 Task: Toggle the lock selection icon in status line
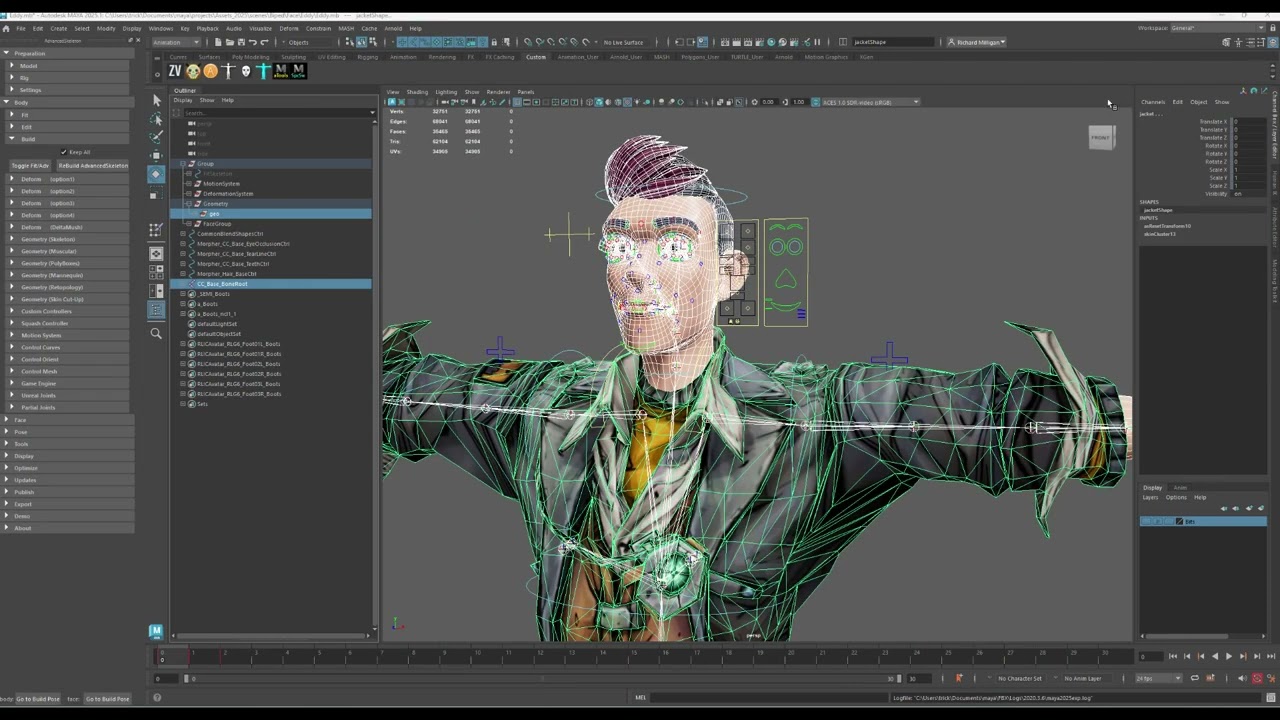tap(494, 42)
